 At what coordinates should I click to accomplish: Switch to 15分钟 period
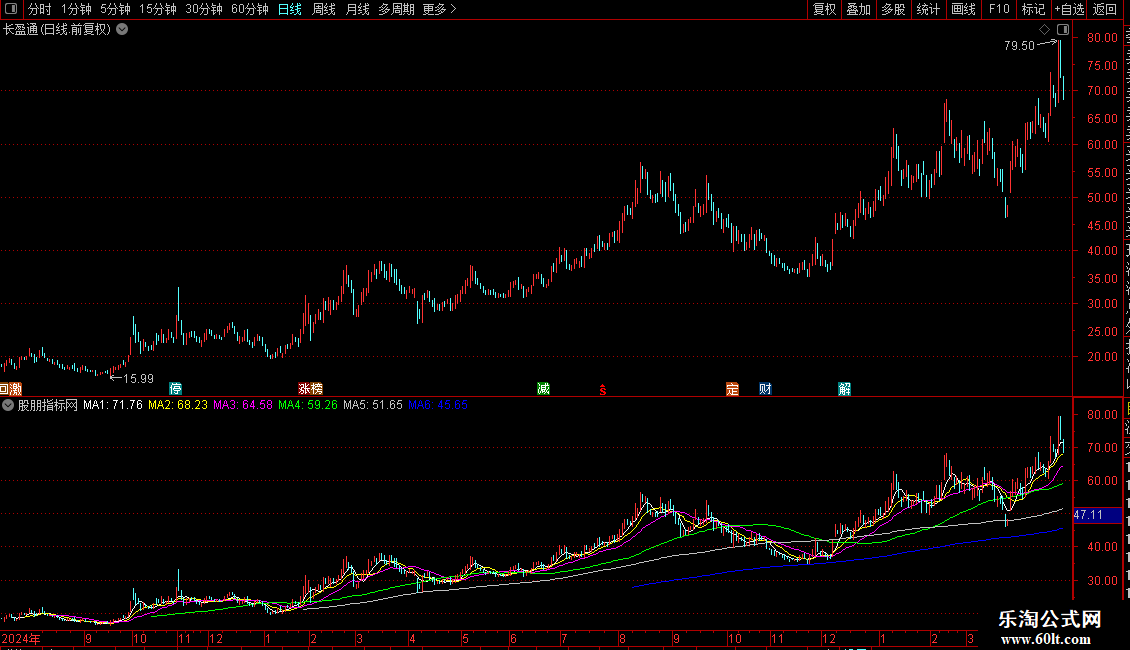(158, 9)
